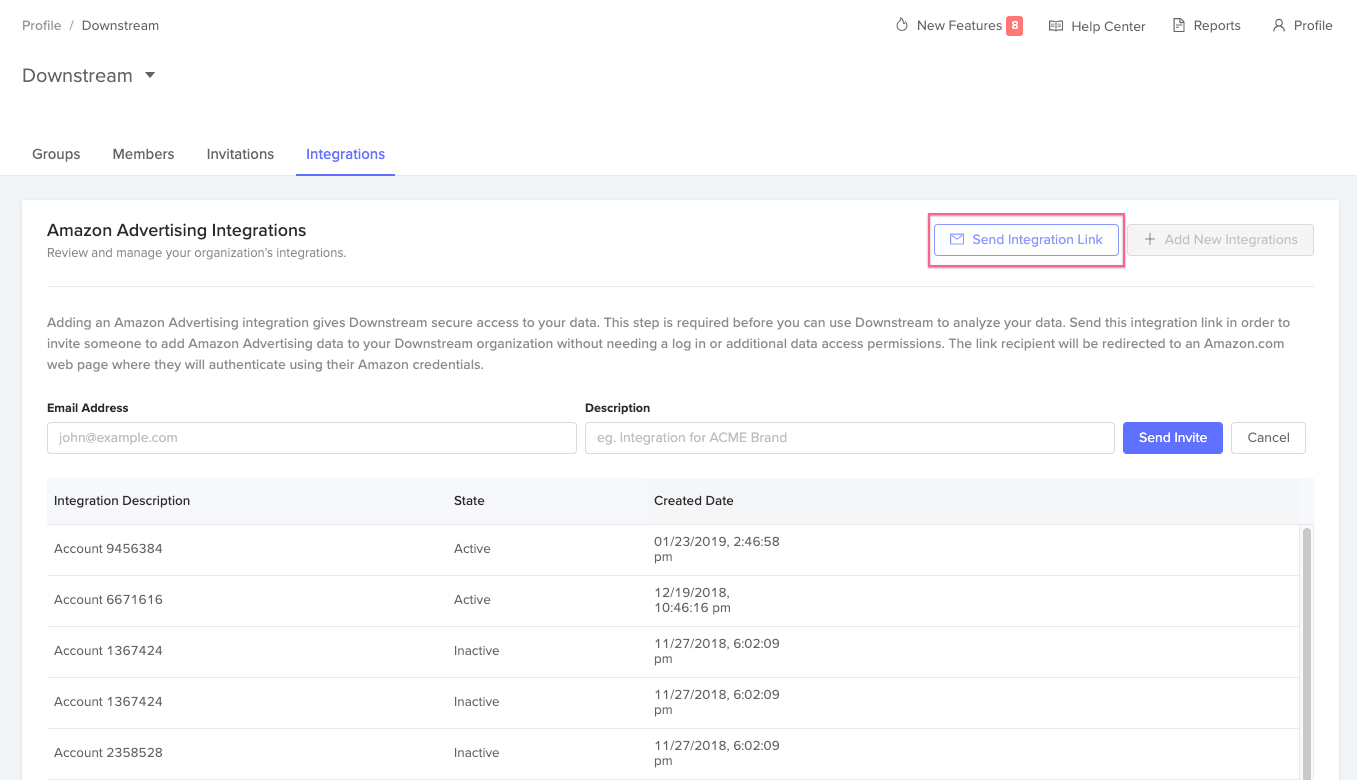This screenshot has width=1357, height=780.
Task: Select the Invitations tab
Action: (240, 154)
